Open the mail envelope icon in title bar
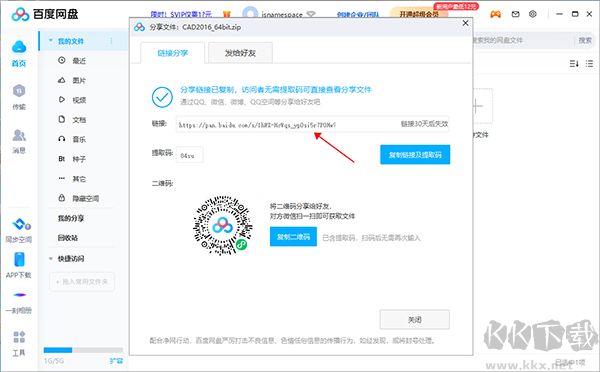 click(515, 14)
